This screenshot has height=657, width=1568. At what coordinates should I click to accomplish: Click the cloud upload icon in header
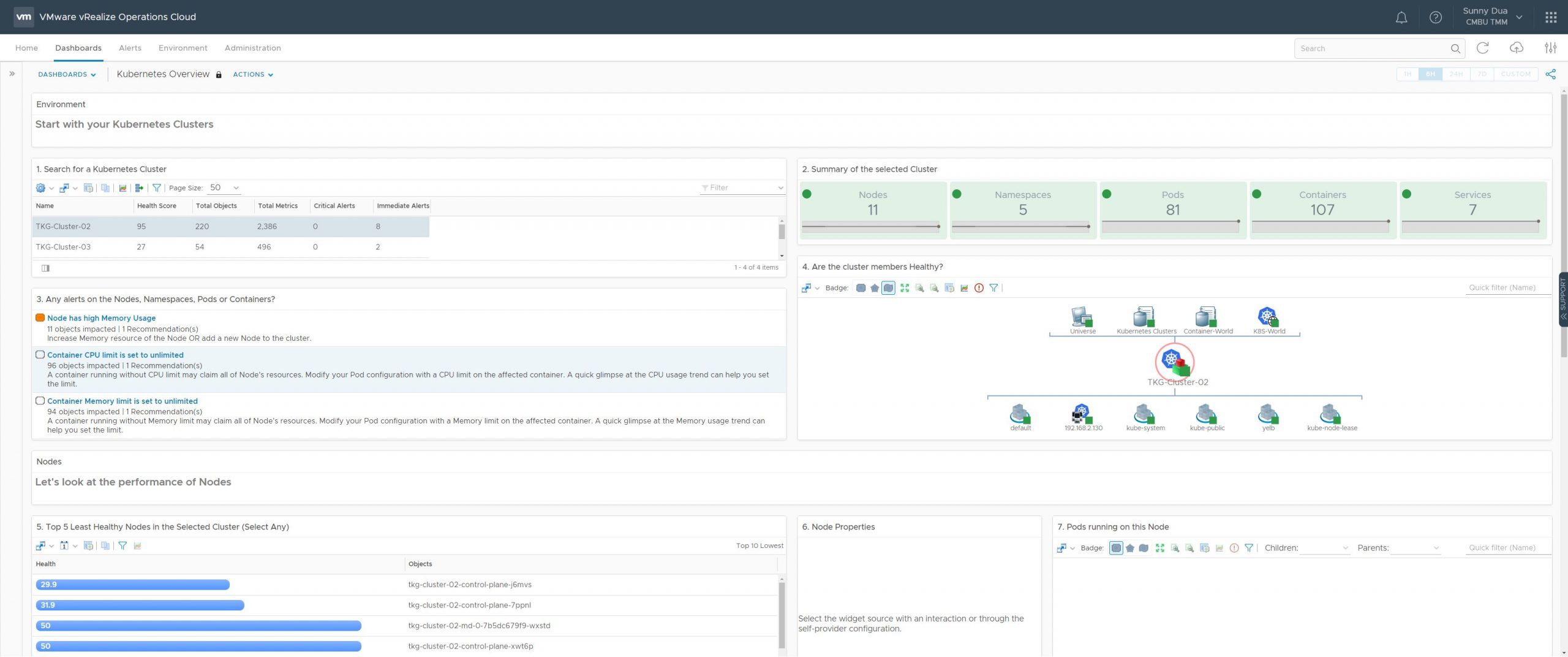pos(1517,48)
